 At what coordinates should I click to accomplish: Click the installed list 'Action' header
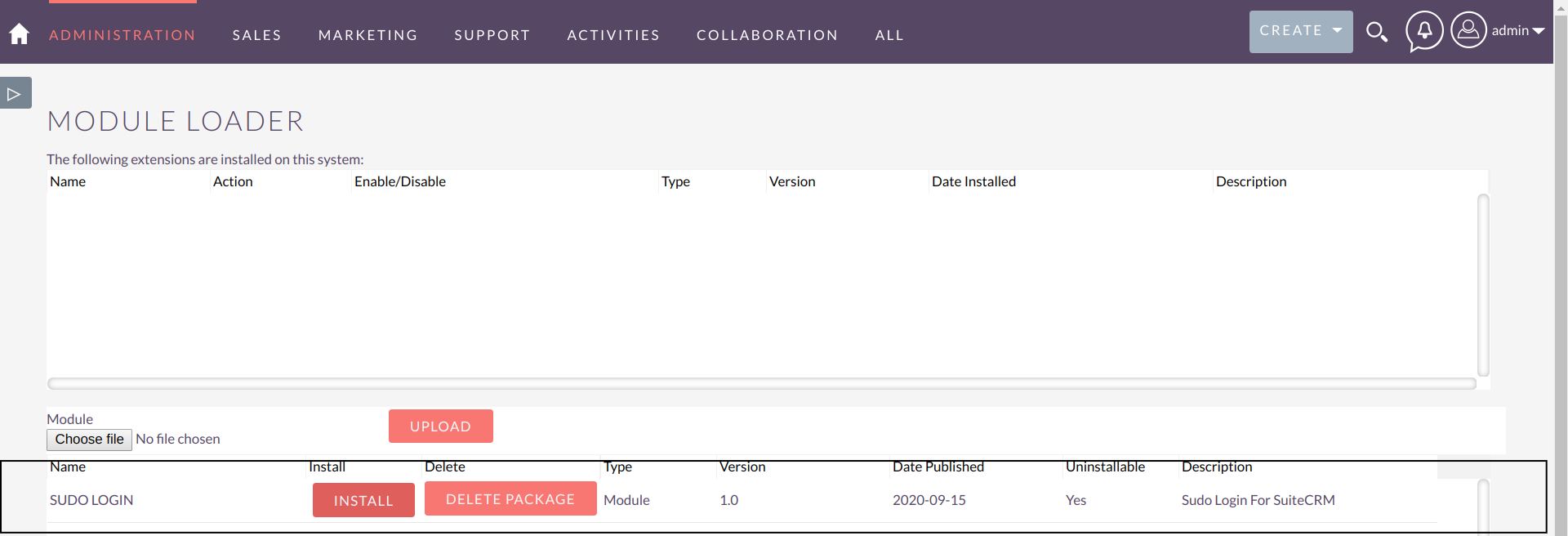(x=233, y=181)
